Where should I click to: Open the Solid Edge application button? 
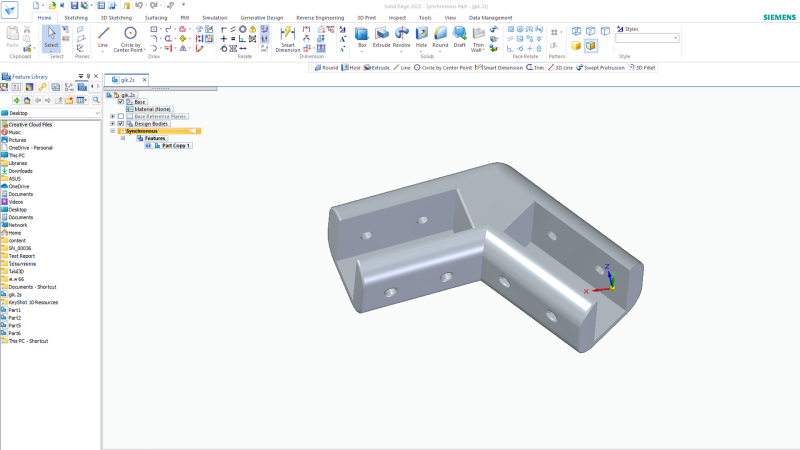pyautogui.click(x=10, y=9)
